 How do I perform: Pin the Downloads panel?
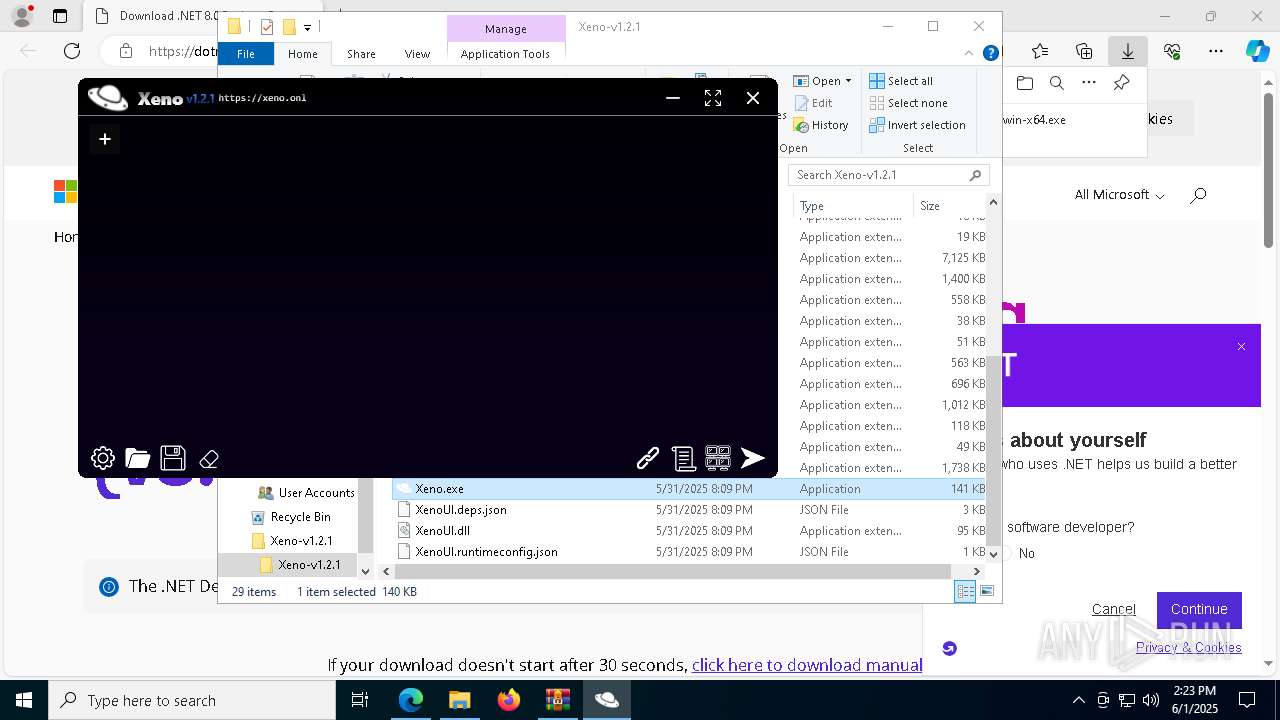1121,83
